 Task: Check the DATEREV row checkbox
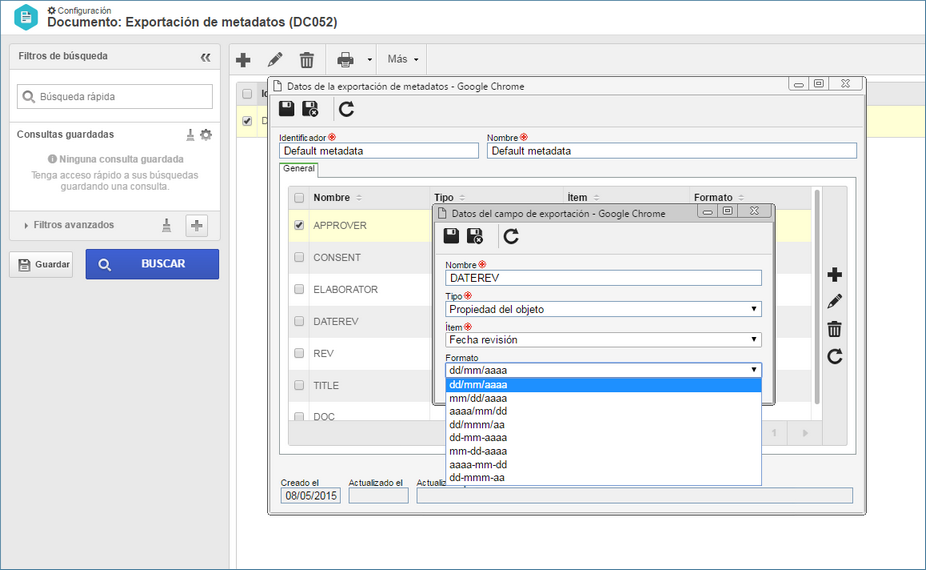299,321
